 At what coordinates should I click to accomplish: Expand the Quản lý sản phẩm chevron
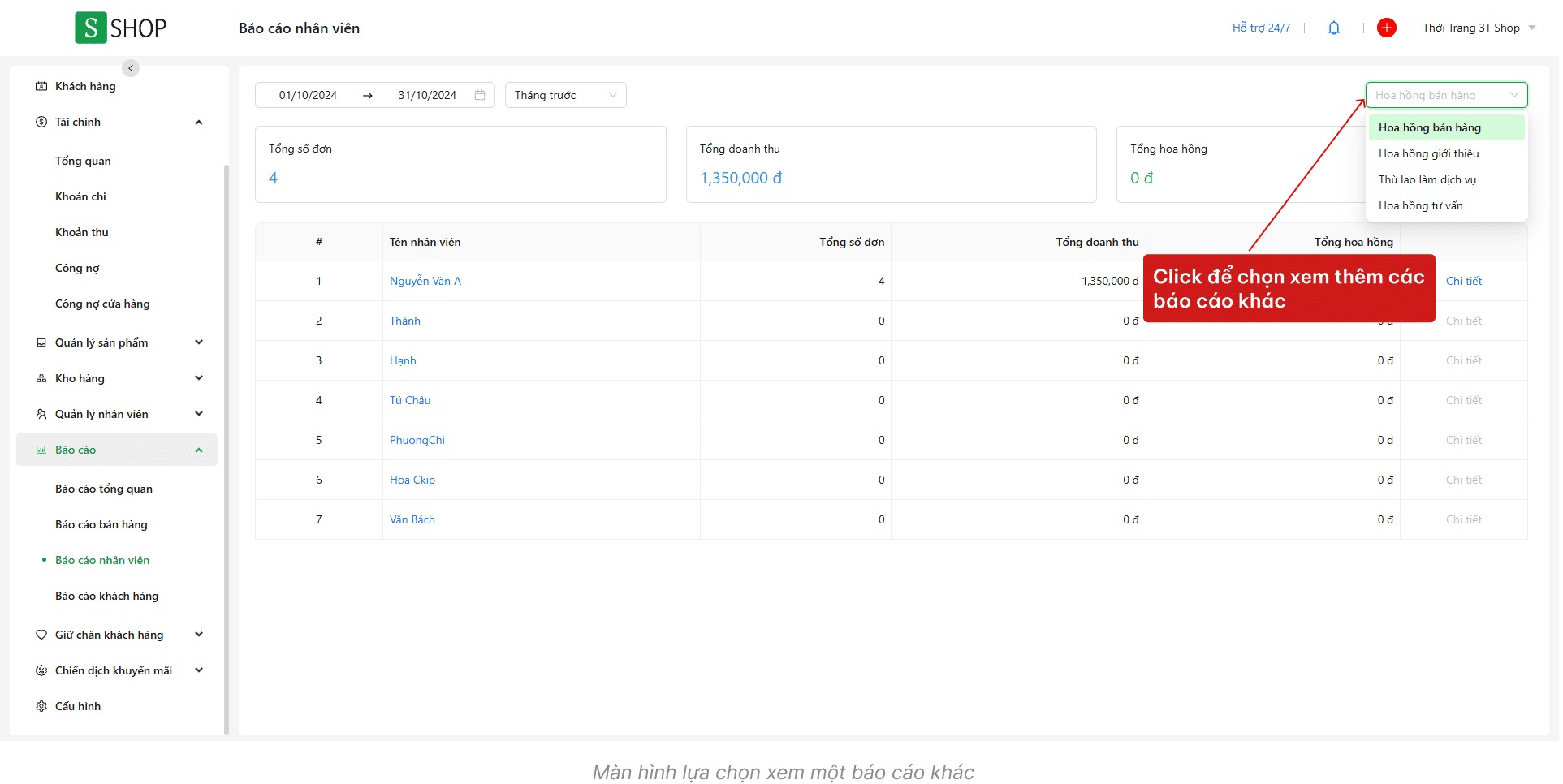(199, 342)
